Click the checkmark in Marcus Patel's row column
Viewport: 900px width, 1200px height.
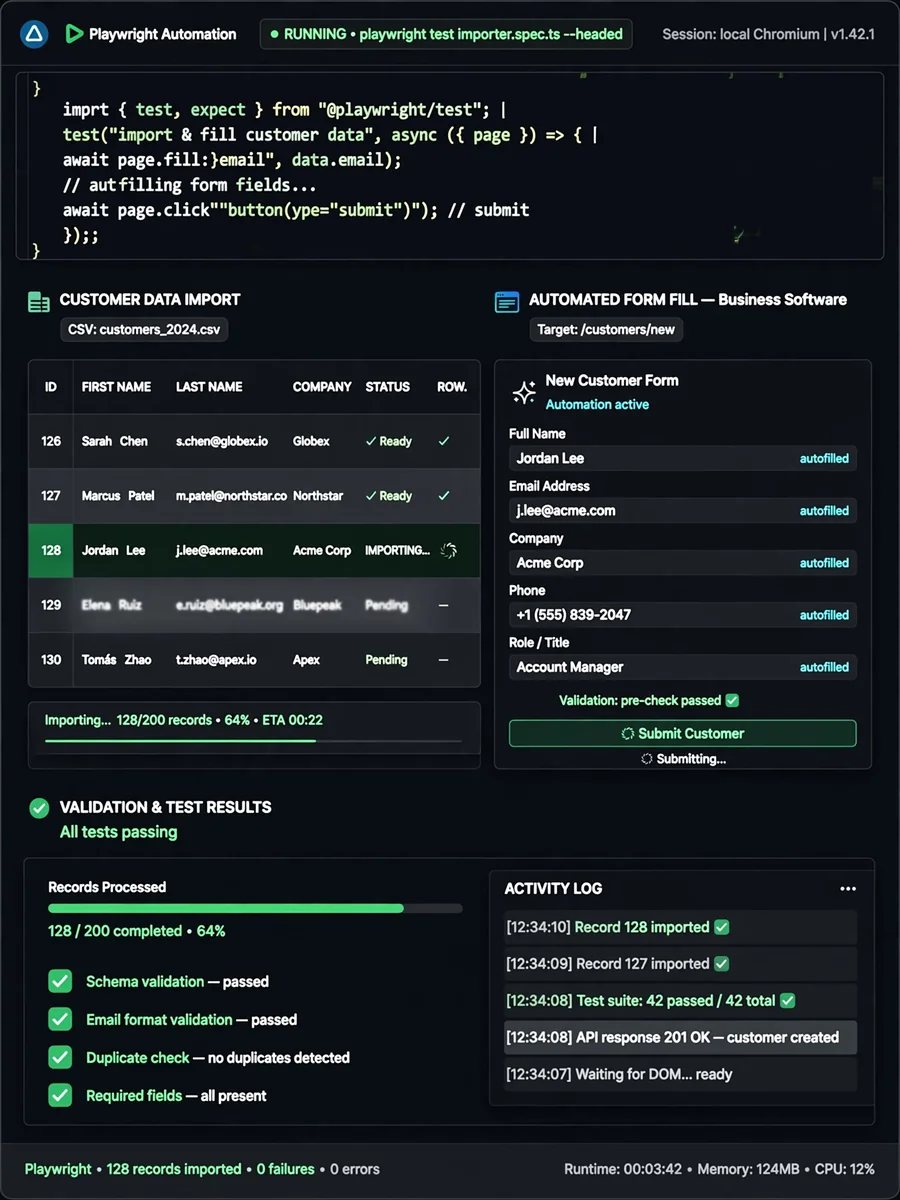(x=444, y=495)
